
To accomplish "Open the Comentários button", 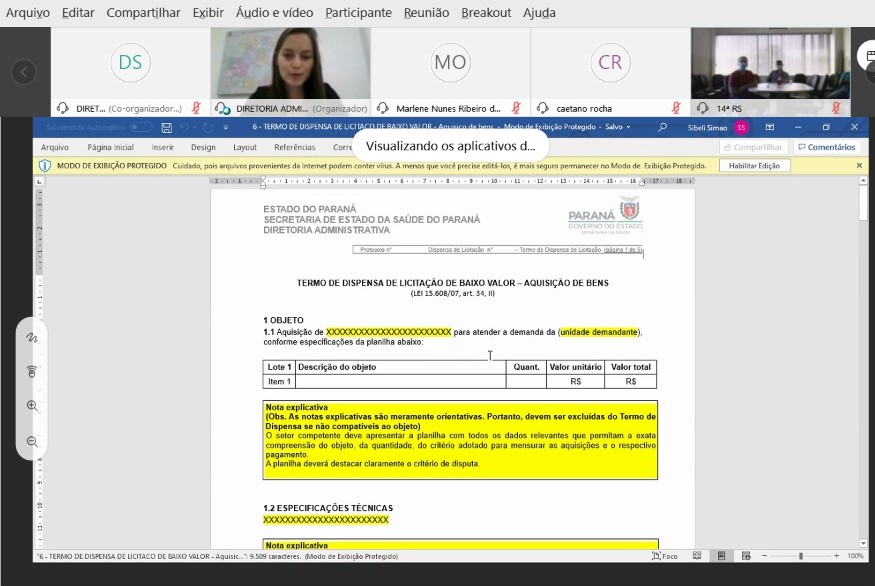I will point(826,147).
